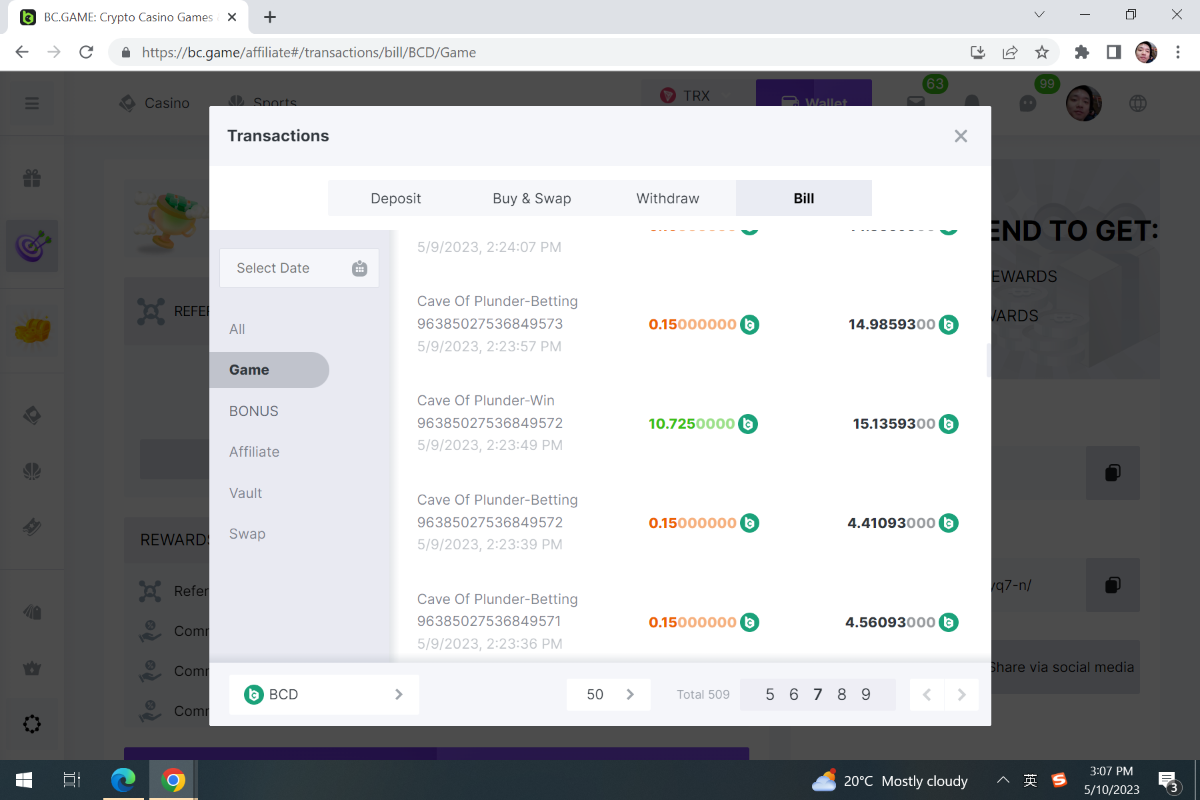1200x800 pixels.
Task: Click the share page icon in address bar
Action: [1010, 52]
